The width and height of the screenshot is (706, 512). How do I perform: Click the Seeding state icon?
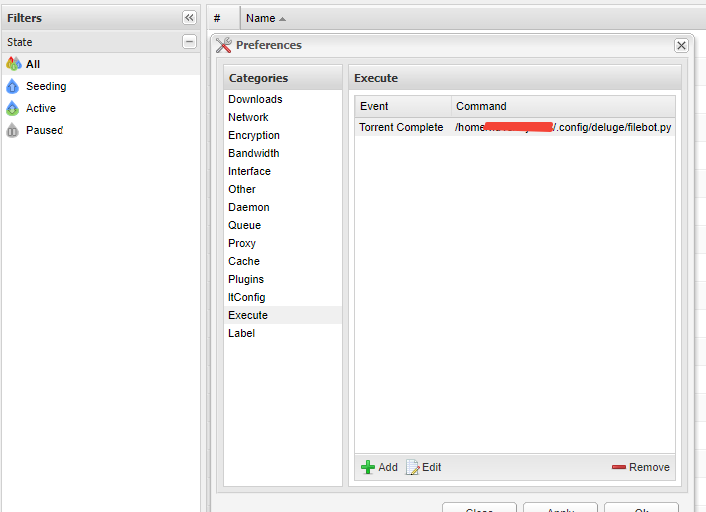13,86
